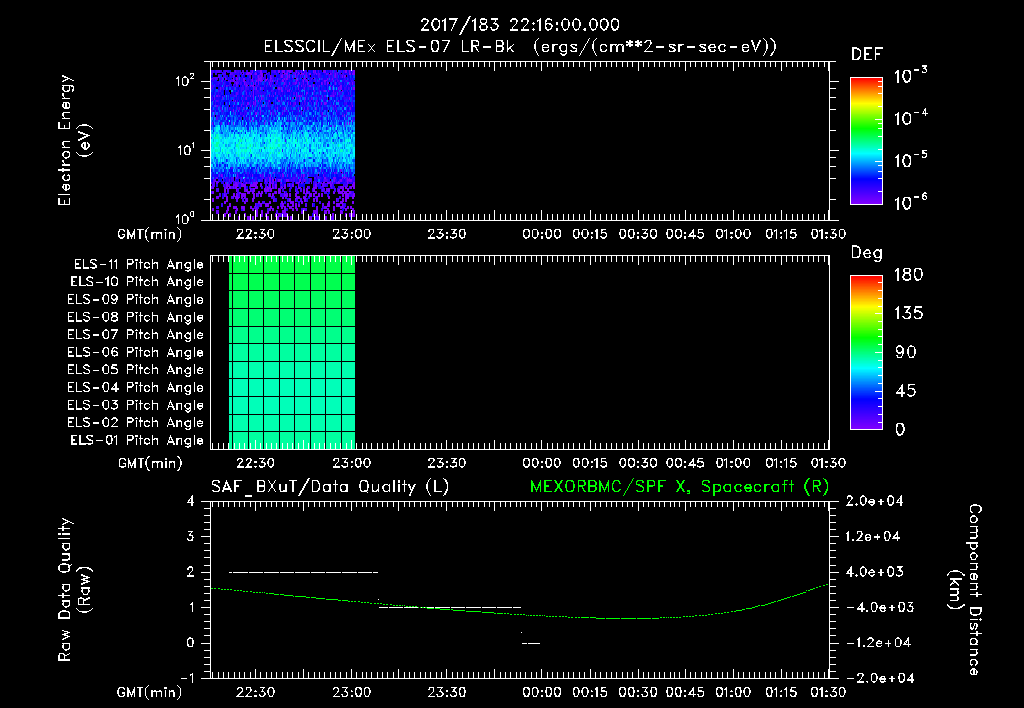Click the Electron Energy (eV) axis label
The image size is (1024, 708).
[x=74, y=140]
